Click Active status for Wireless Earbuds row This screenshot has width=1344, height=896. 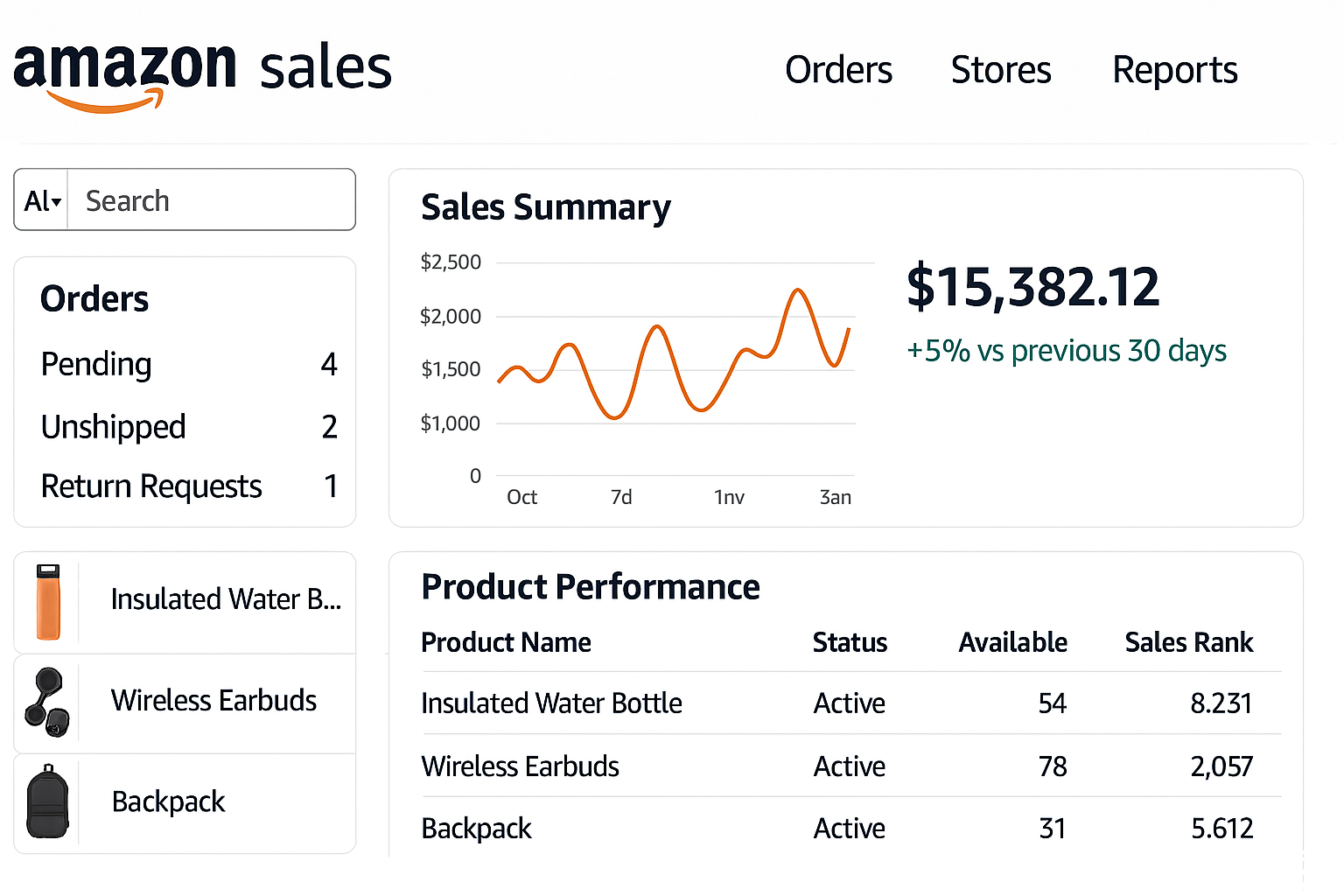click(x=850, y=766)
